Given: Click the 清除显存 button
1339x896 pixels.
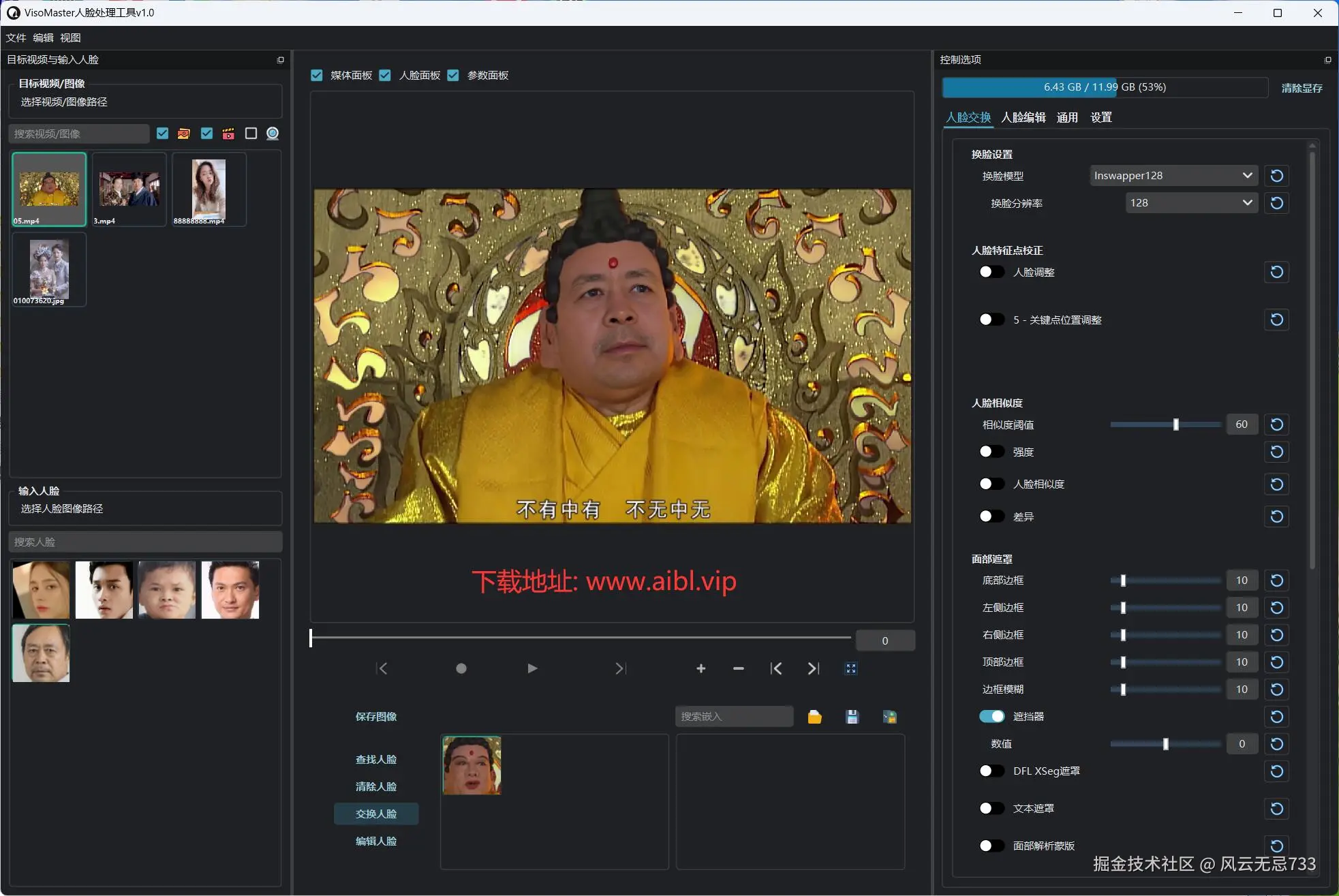Looking at the screenshot, I should pos(1302,88).
